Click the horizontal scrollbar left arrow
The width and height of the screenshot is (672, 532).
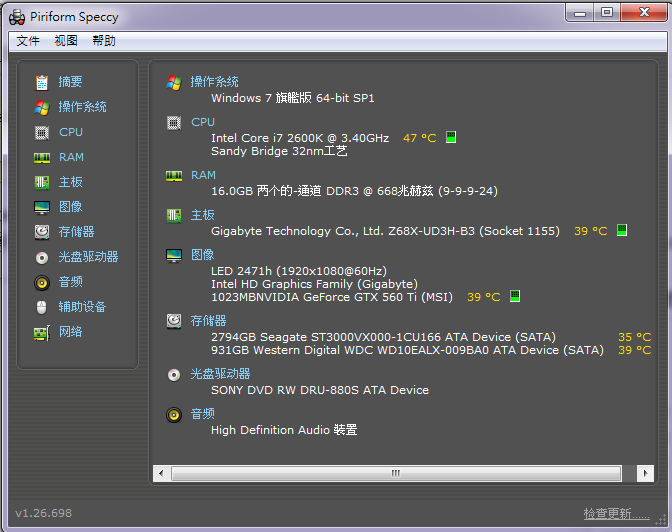(x=161, y=473)
